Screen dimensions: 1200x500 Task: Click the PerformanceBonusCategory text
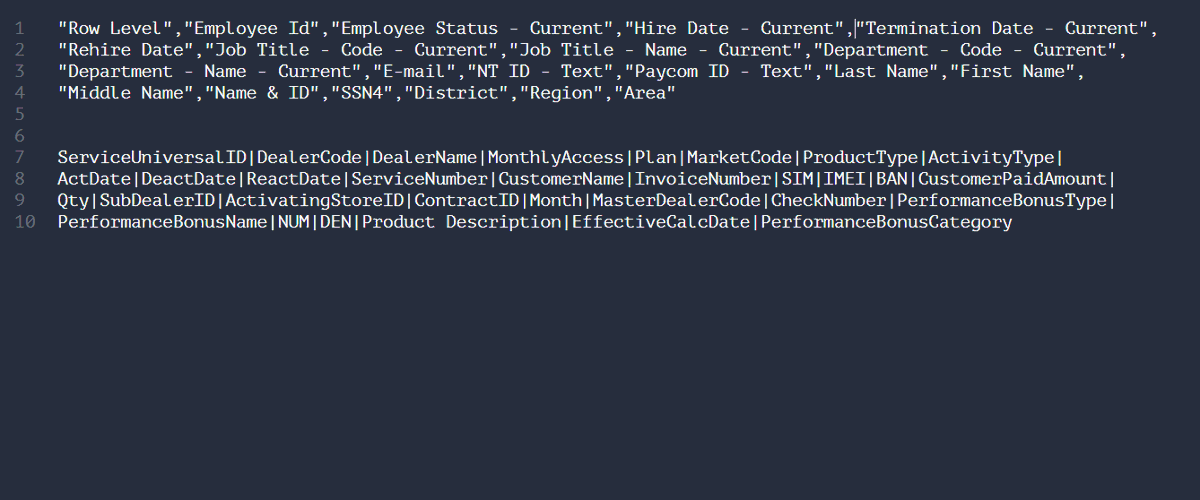[x=887, y=222]
